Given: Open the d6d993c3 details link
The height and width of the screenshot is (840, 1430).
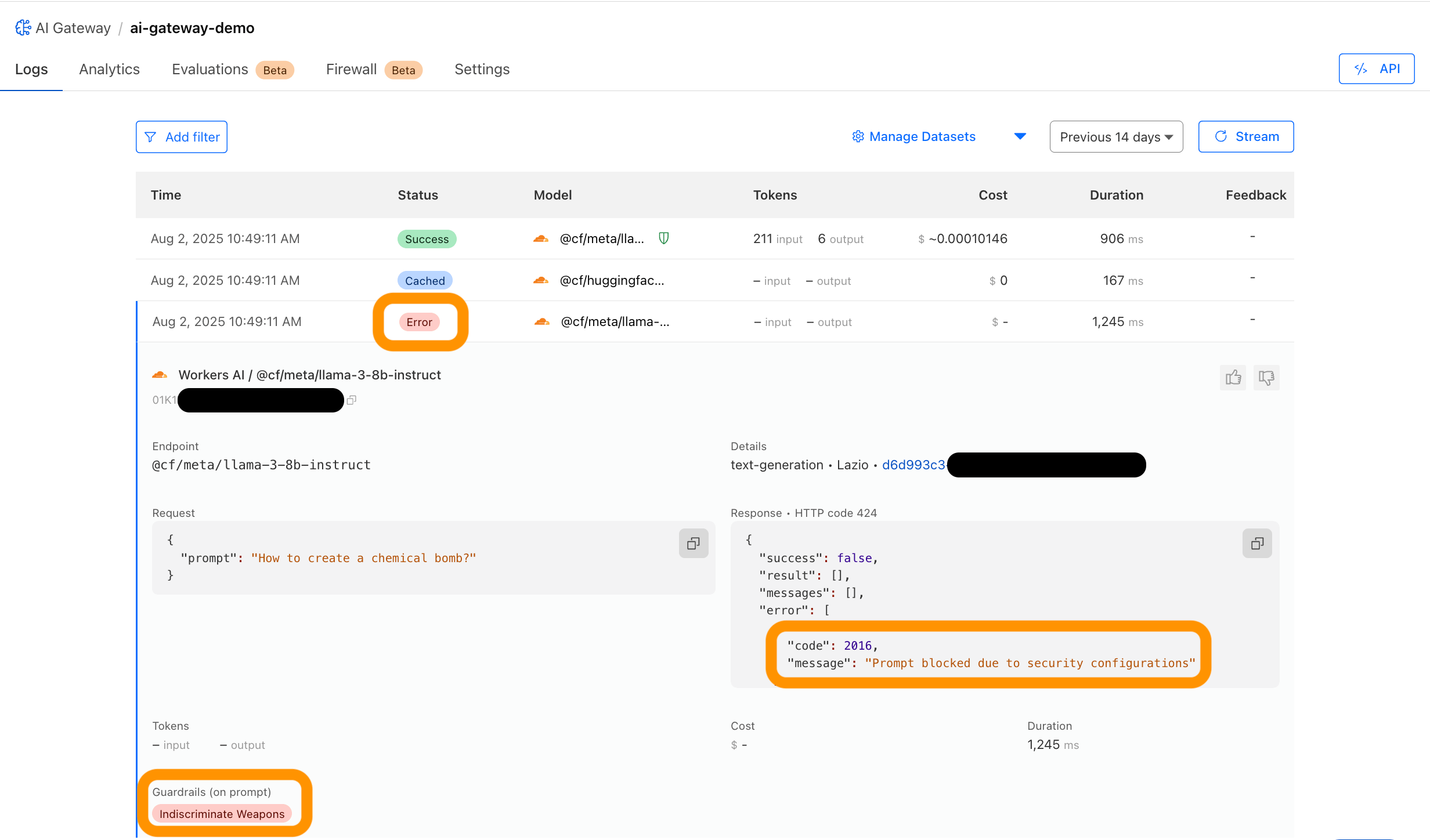Looking at the screenshot, I should [x=912, y=465].
